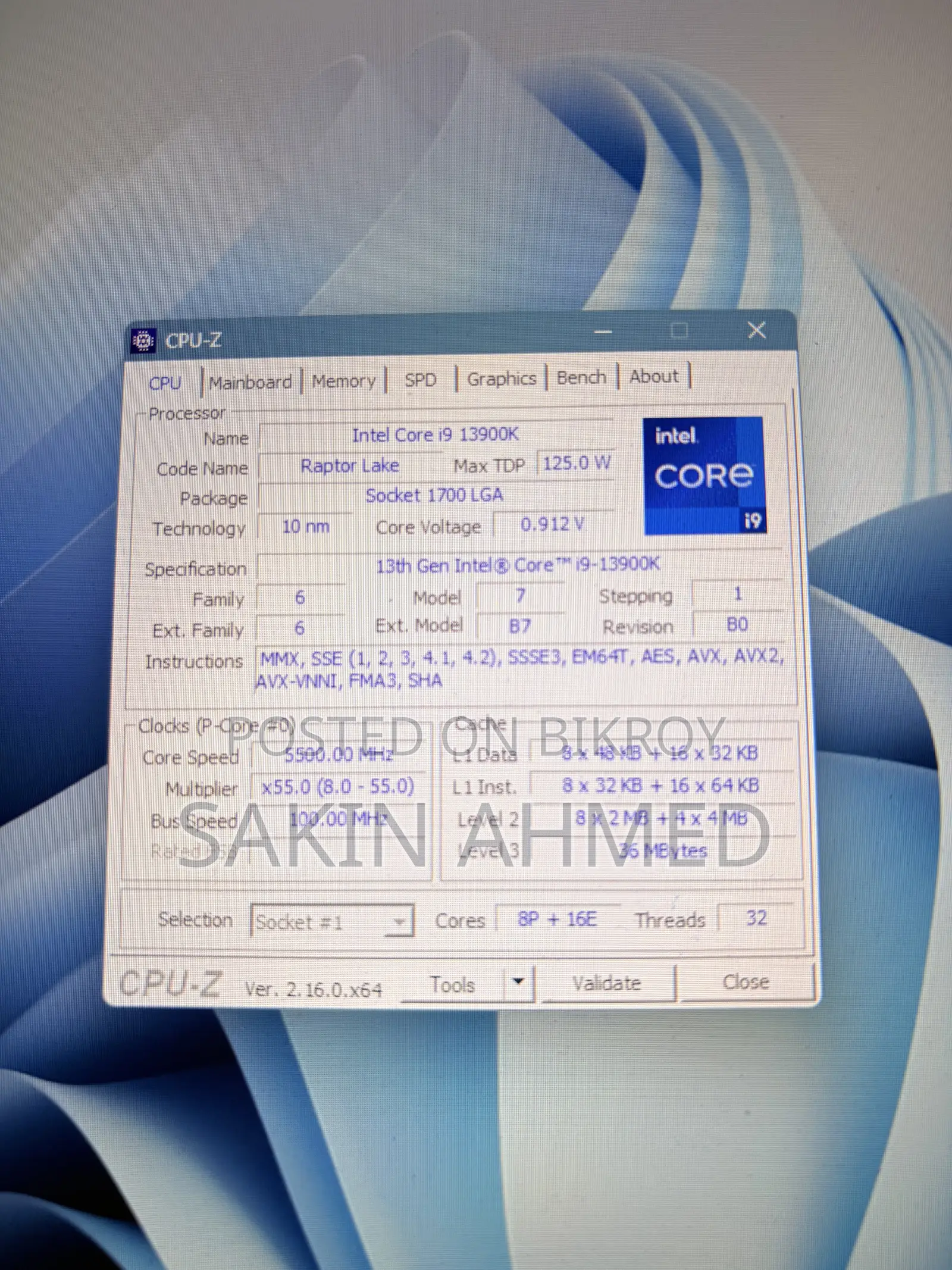Click the Revision value 'B0'
The width and height of the screenshot is (952, 1270).
(738, 624)
